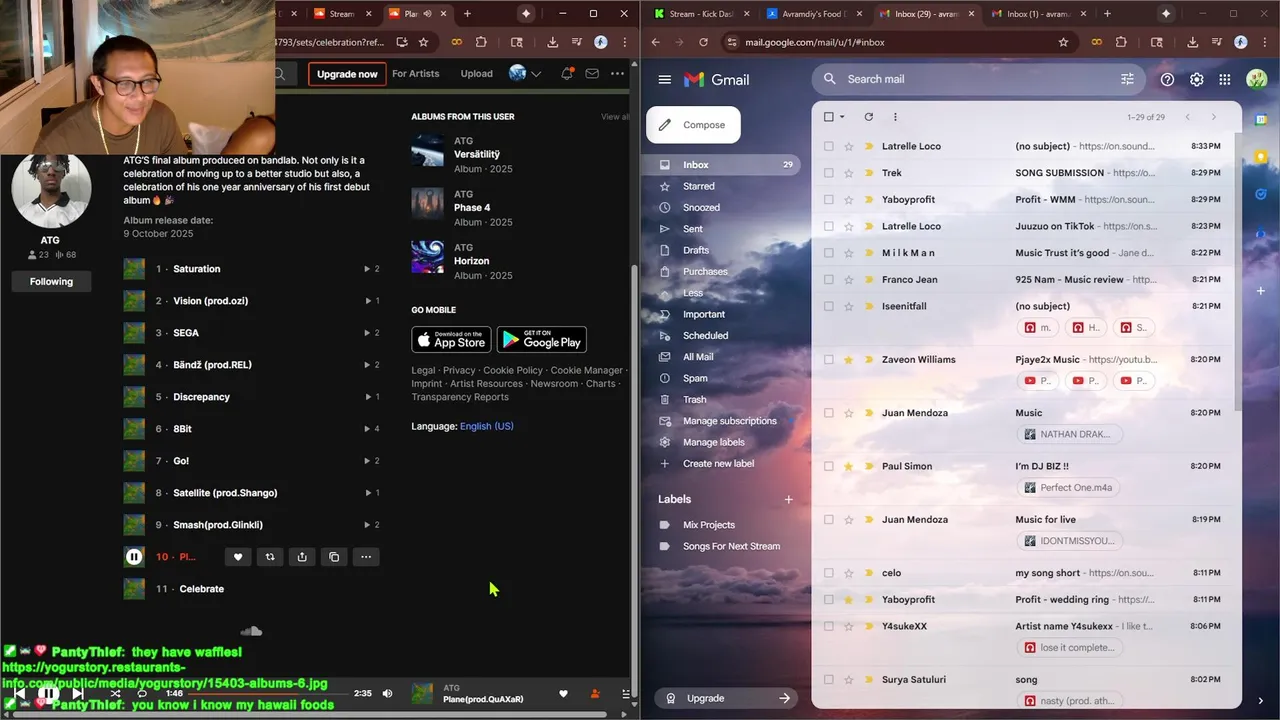Open SoundCloud notifications bell
The width and height of the screenshot is (1280, 720).
(567, 73)
